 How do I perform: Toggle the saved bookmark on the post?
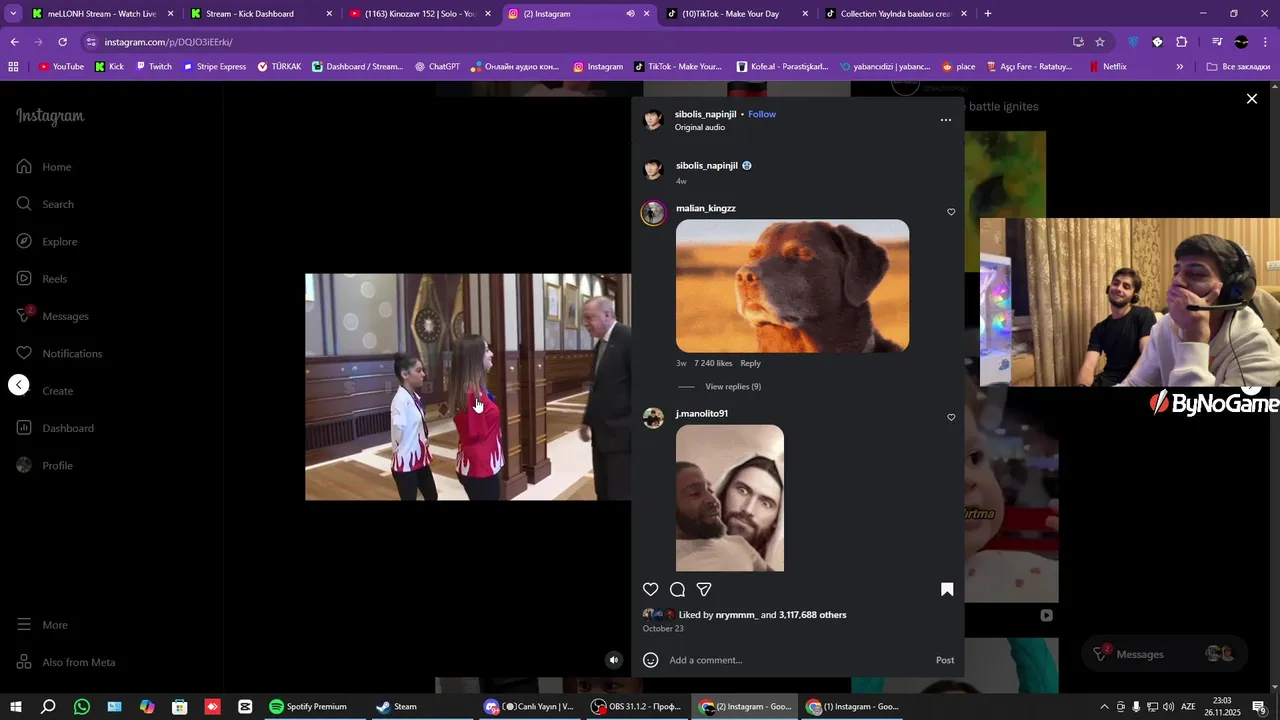click(x=947, y=590)
